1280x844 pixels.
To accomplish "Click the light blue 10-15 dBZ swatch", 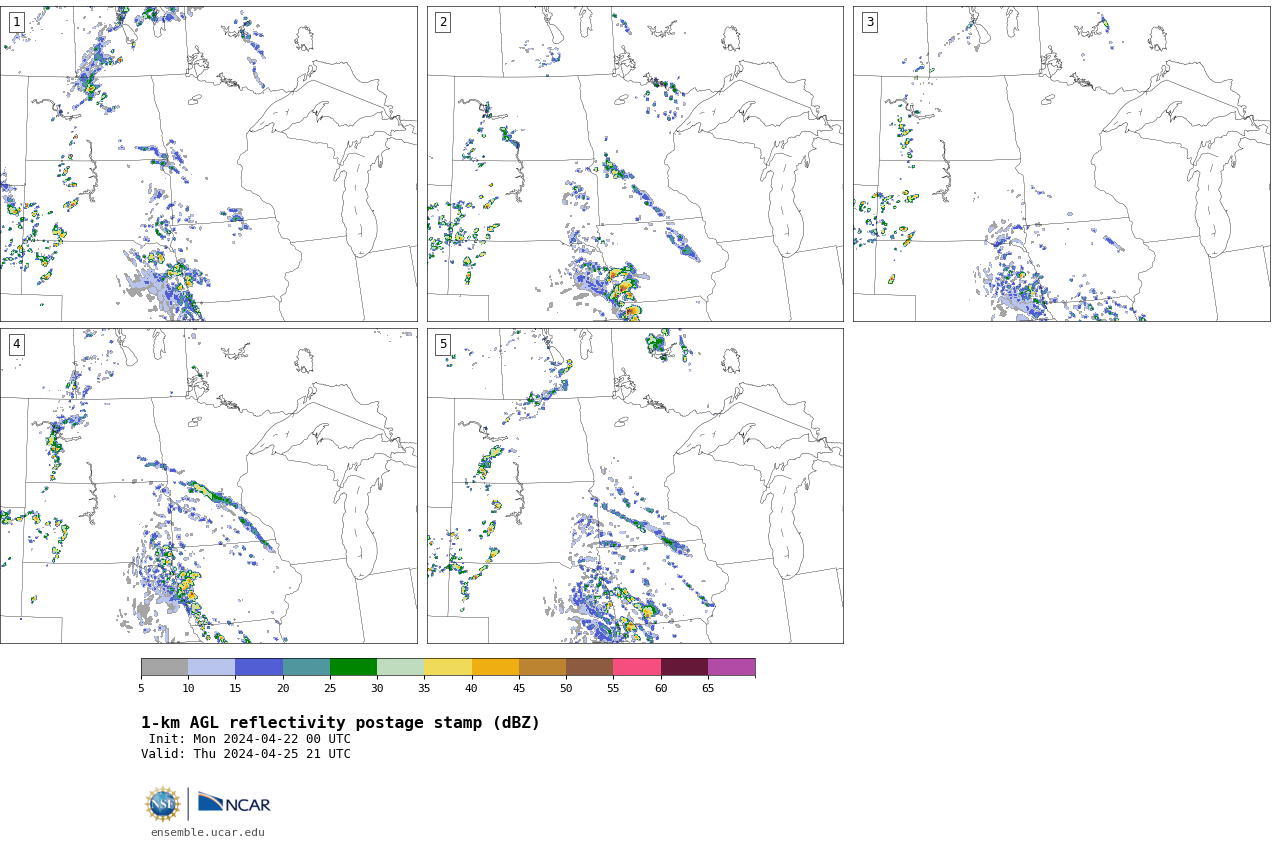I will click(x=211, y=667).
